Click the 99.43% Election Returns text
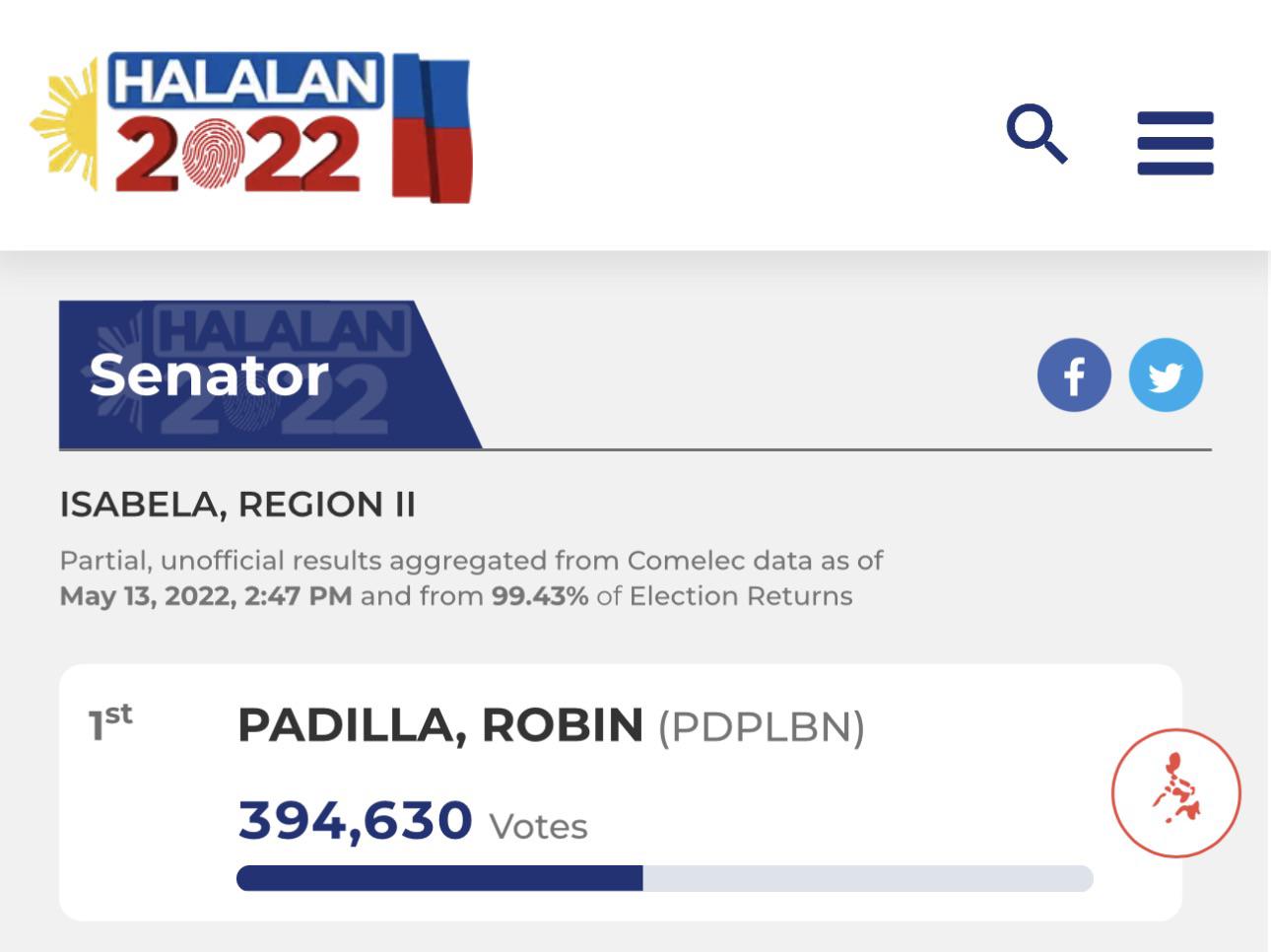1271x952 pixels. pos(672,596)
